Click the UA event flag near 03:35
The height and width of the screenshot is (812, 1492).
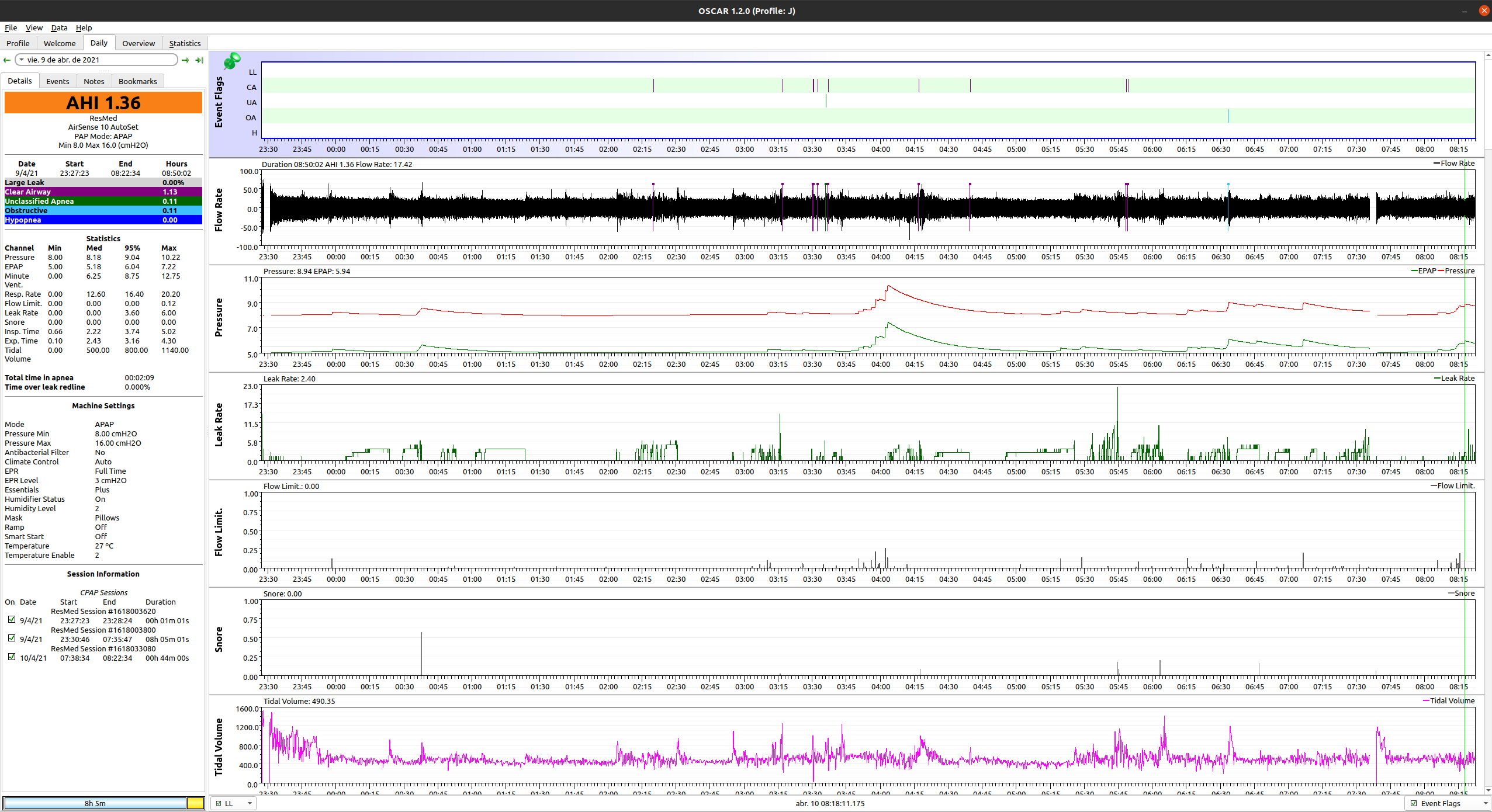click(x=826, y=101)
